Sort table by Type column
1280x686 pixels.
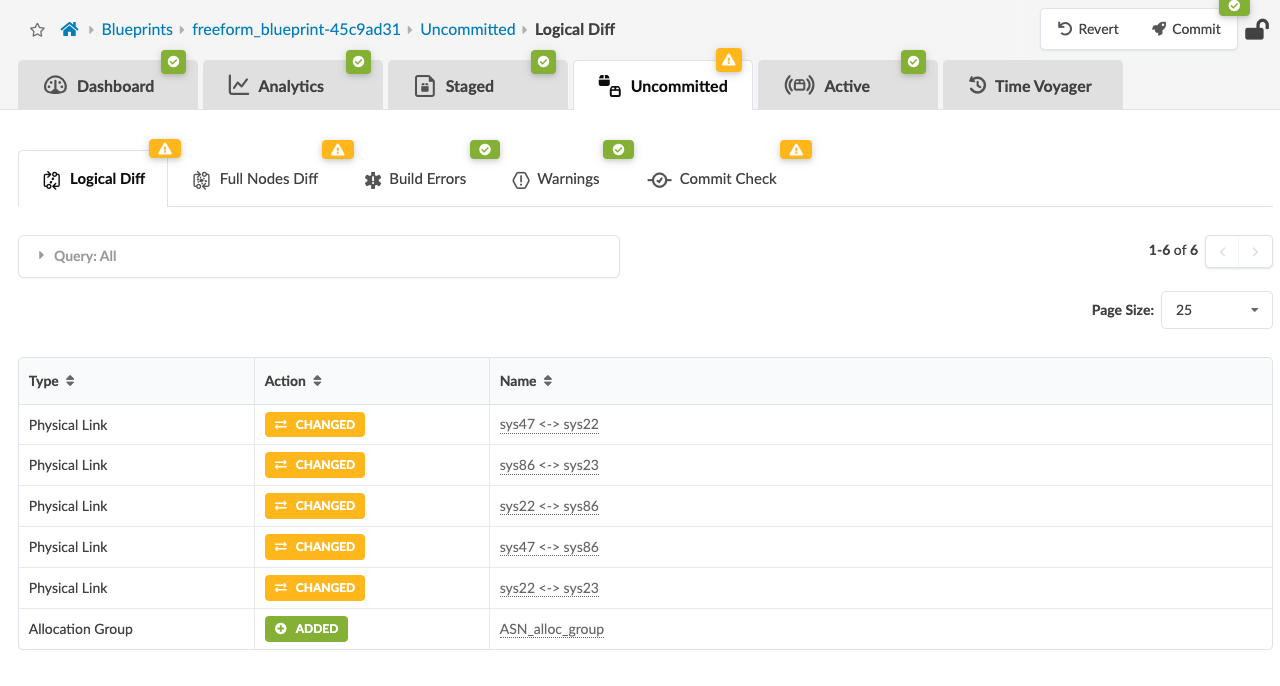coord(70,381)
